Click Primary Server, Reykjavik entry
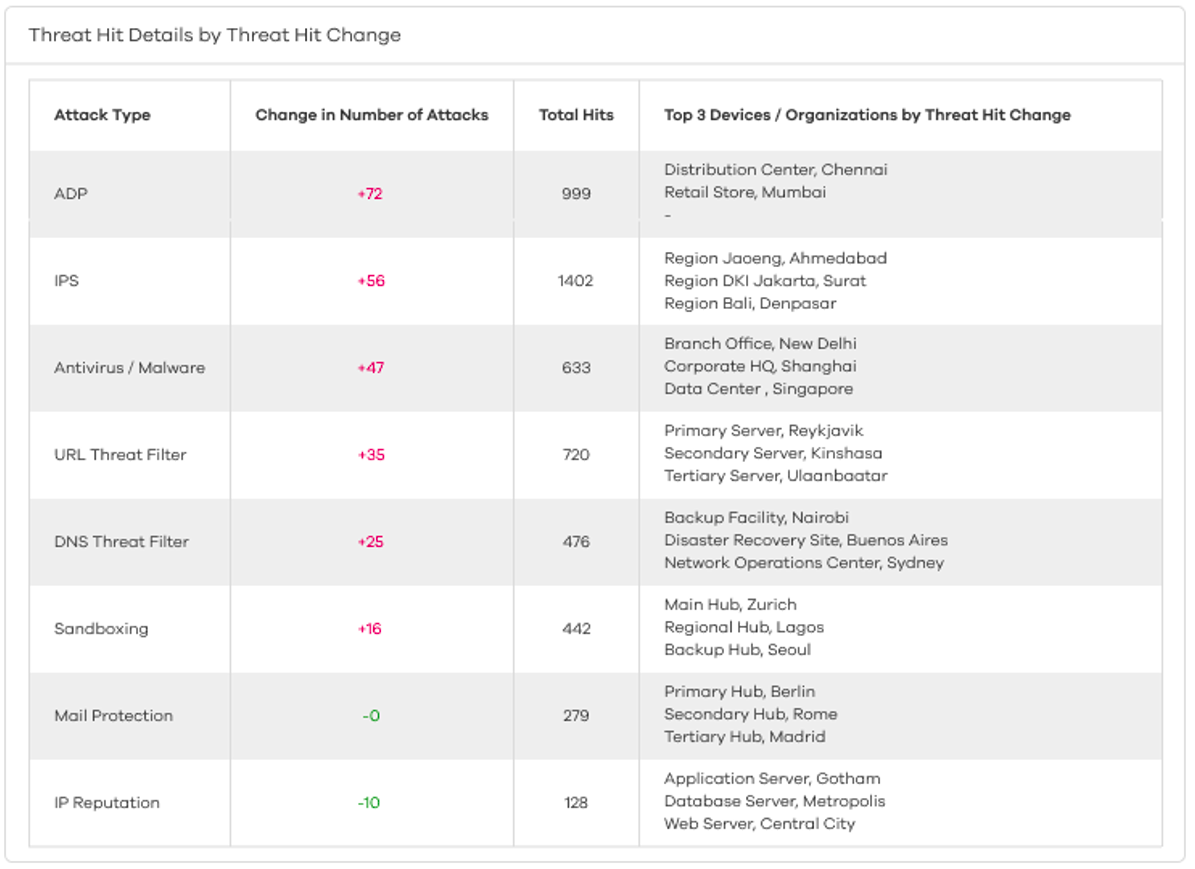 pos(763,431)
